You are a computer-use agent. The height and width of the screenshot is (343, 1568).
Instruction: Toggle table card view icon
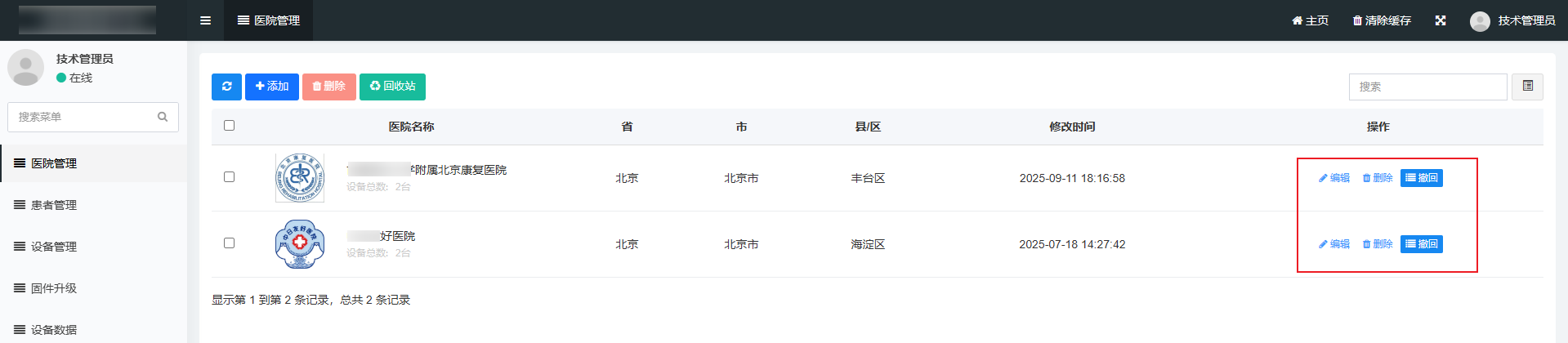[x=1528, y=87]
